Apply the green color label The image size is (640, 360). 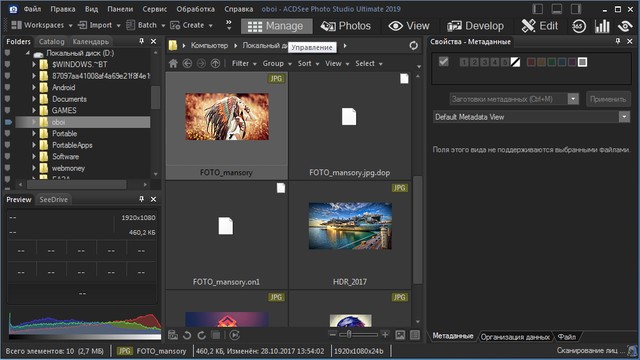(551, 62)
